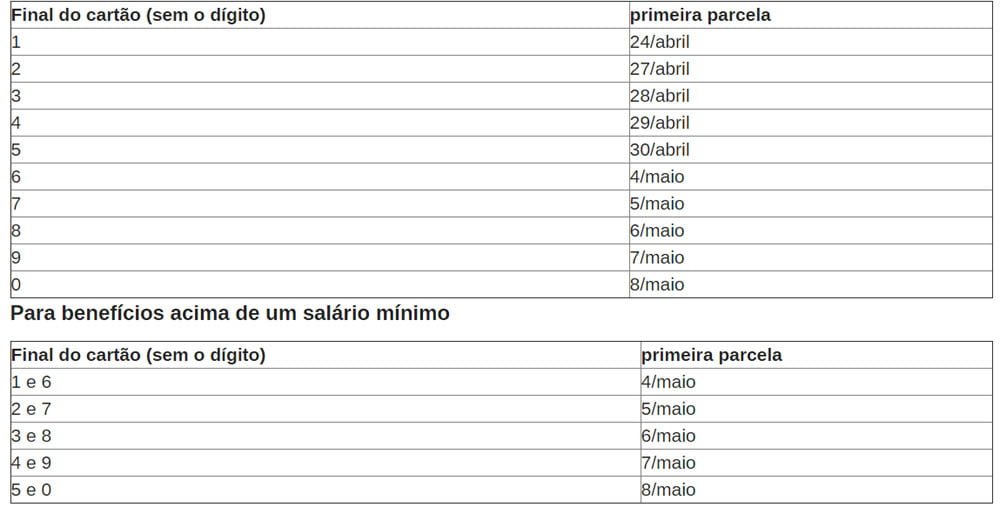The height and width of the screenshot is (507, 1000).
Task: Select the date next to "5 e 0"
Action: pos(669,490)
